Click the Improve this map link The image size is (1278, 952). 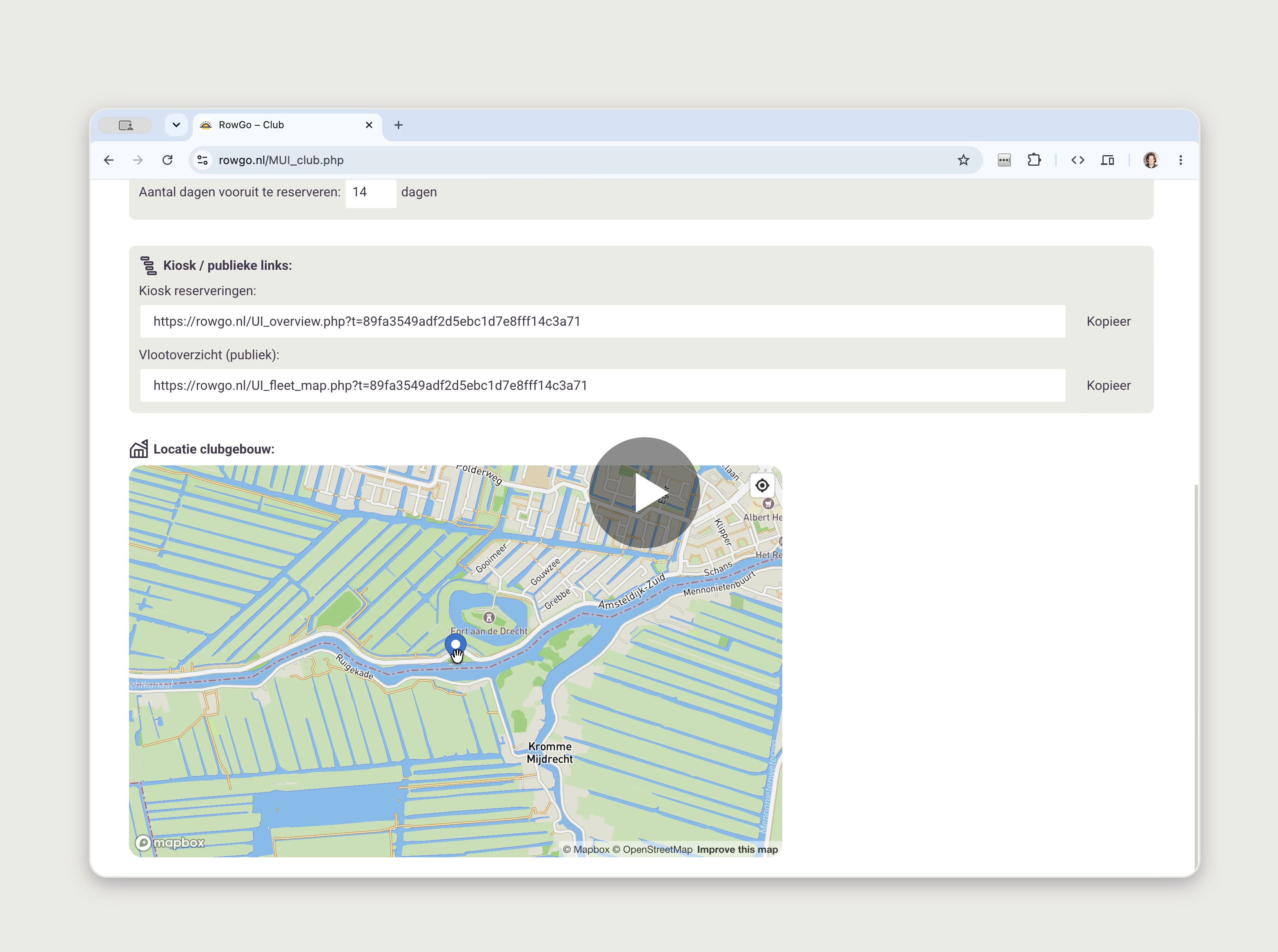click(x=737, y=850)
